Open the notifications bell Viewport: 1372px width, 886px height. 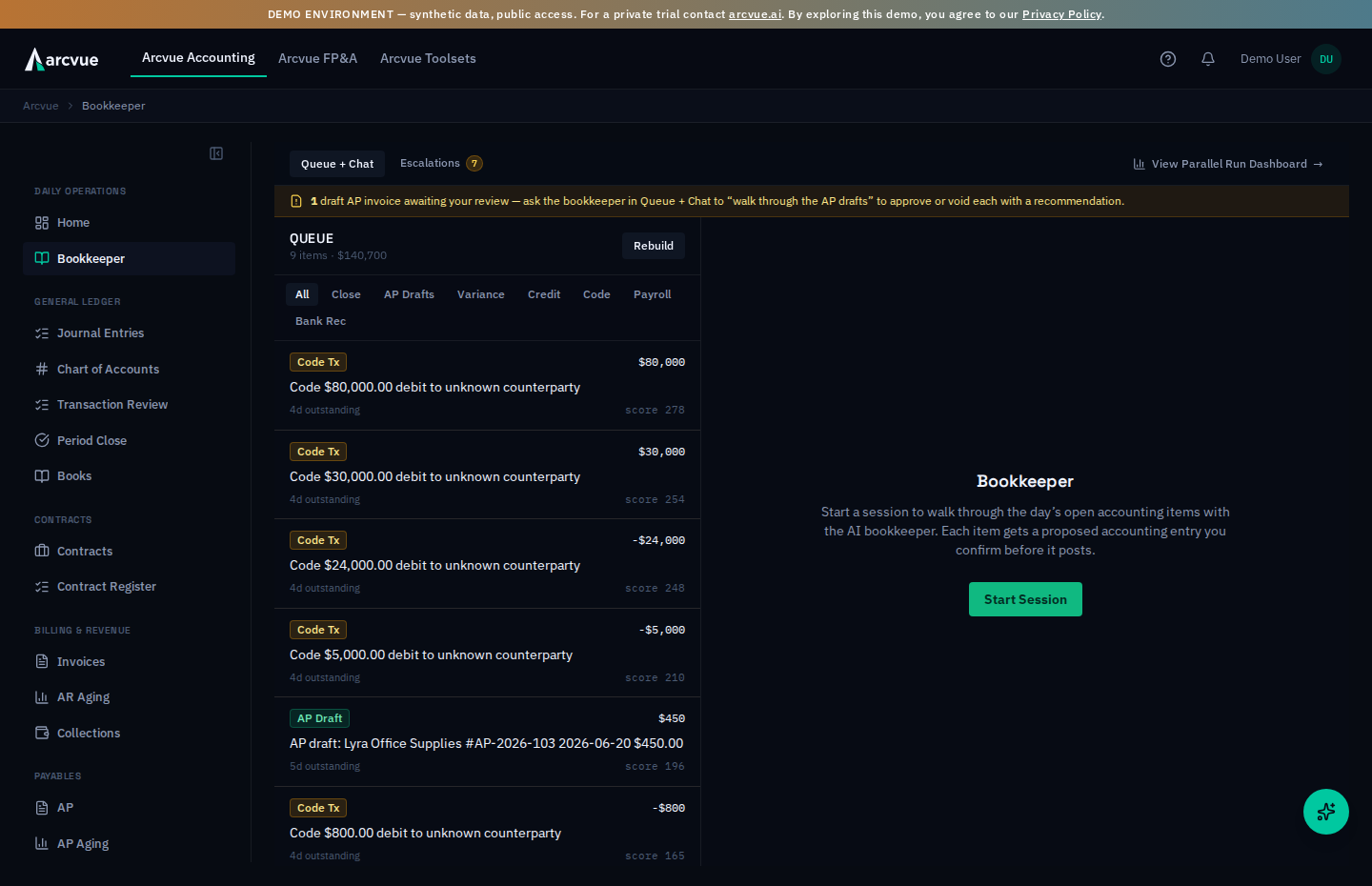coord(1208,59)
